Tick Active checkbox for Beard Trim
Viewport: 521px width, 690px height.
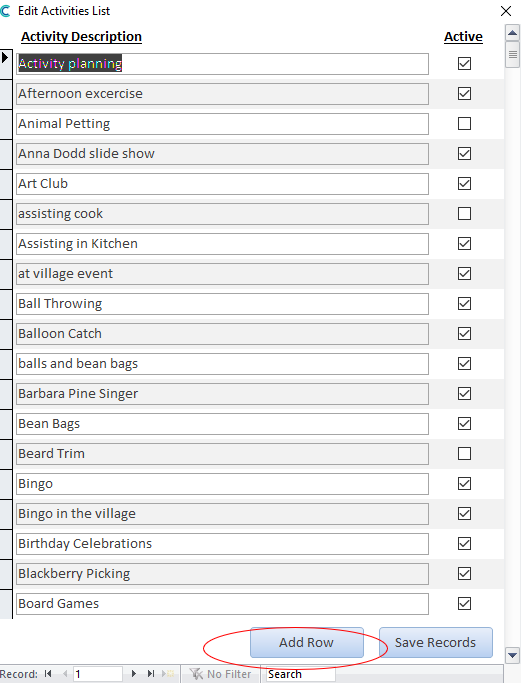(464, 454)
